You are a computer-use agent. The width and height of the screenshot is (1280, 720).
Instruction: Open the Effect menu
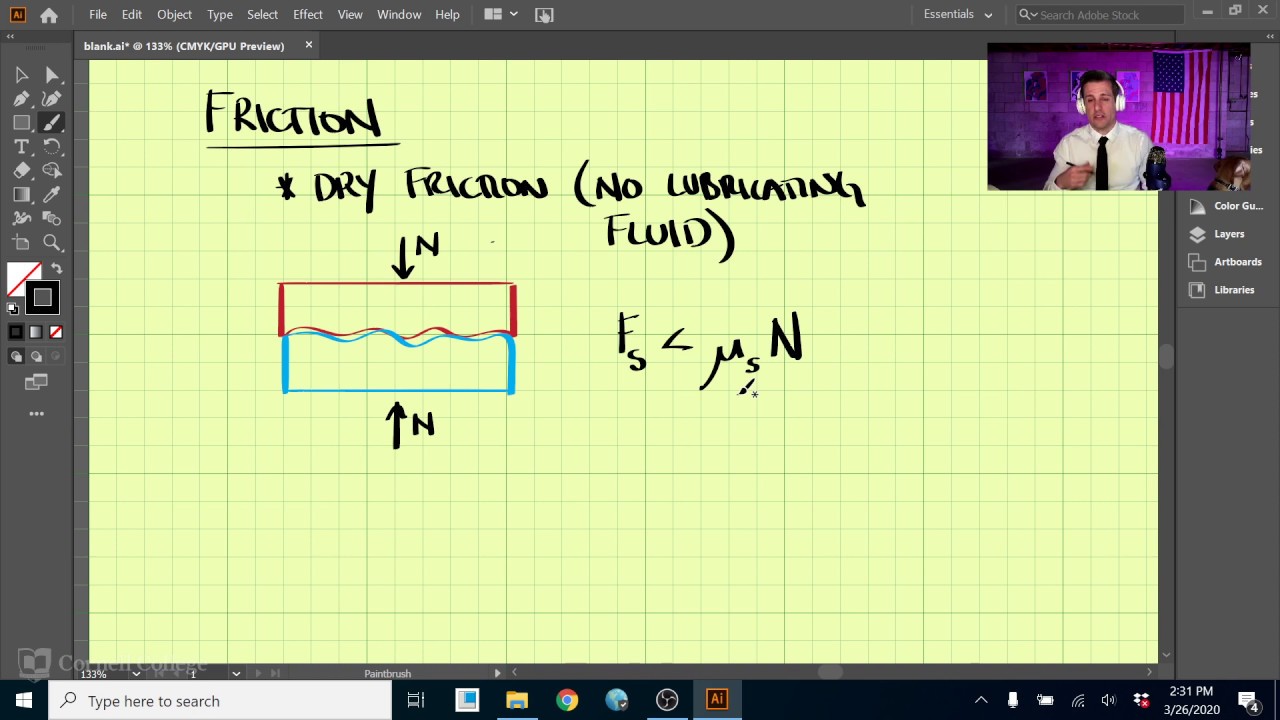pos(308,15)
